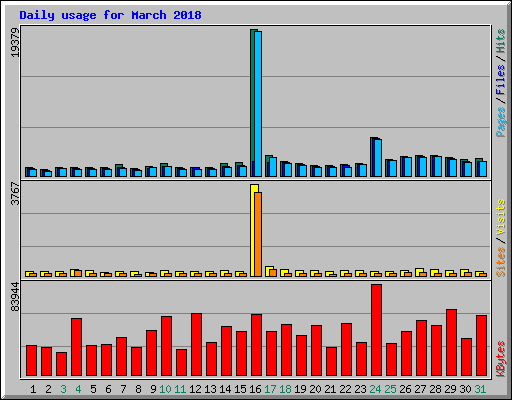Viewport: 512px width, 400px height.
Task: Select day label 26 on the axis
Action: click(405, 389)
